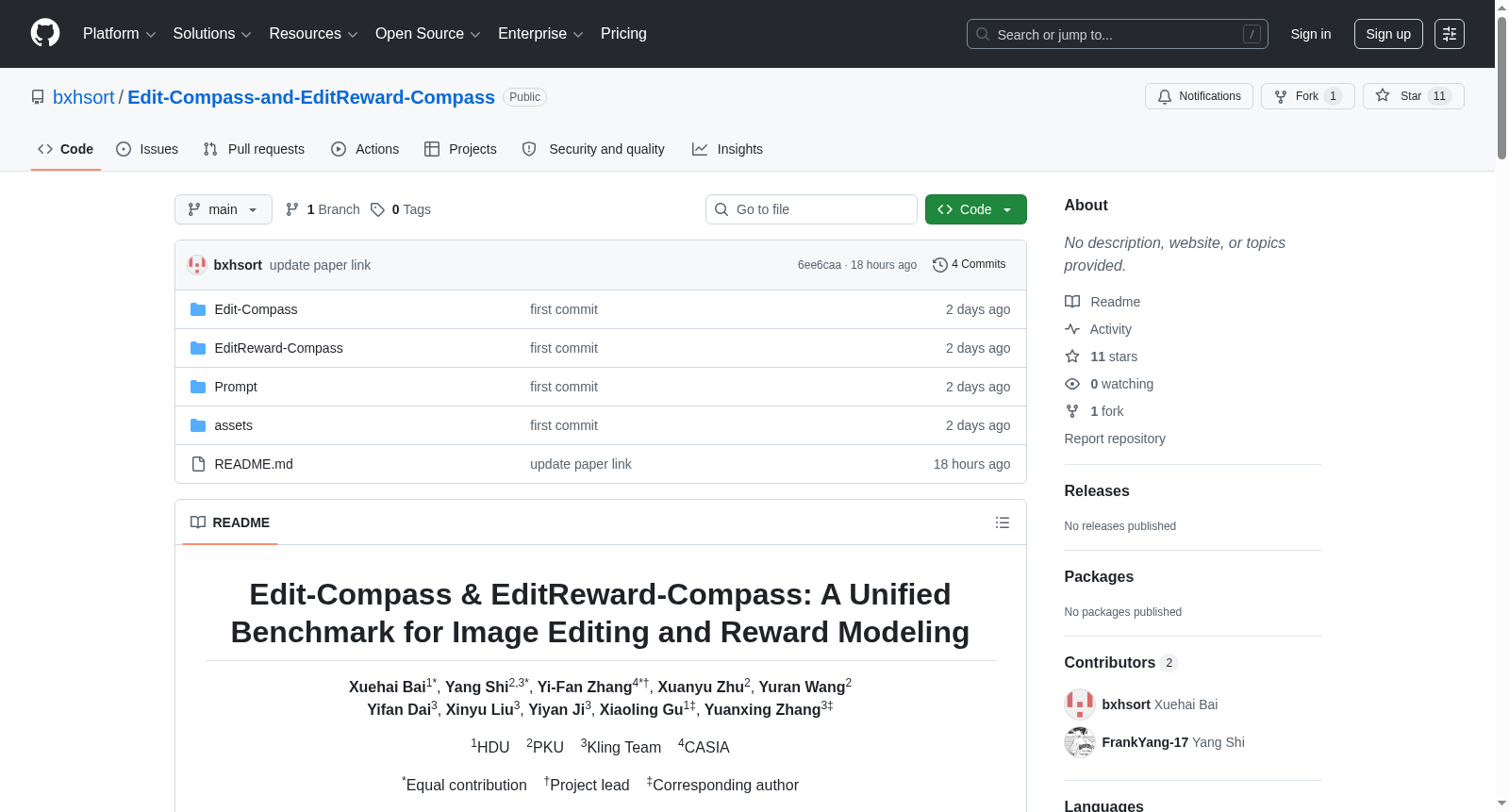
Task: Click the tag icon next to 0 Tags
Action: (377, 209)
